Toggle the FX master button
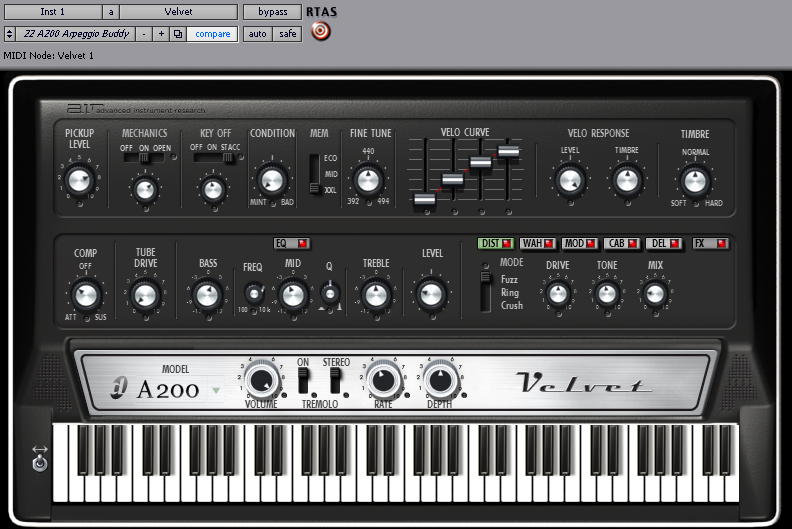 pyautogui.click(x=710, y=244)
